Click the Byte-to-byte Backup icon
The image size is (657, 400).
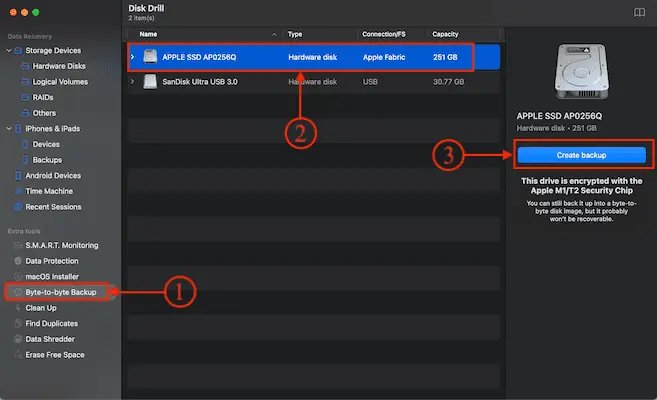click(18, 292)
